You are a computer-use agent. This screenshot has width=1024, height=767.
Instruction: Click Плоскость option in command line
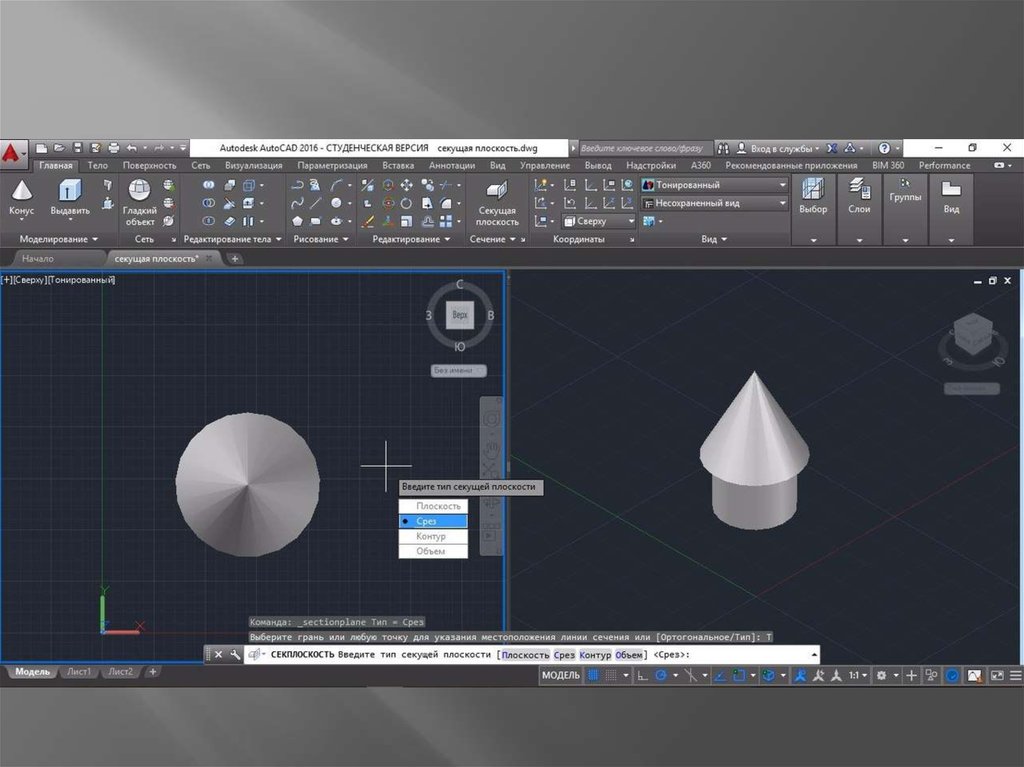524,654
